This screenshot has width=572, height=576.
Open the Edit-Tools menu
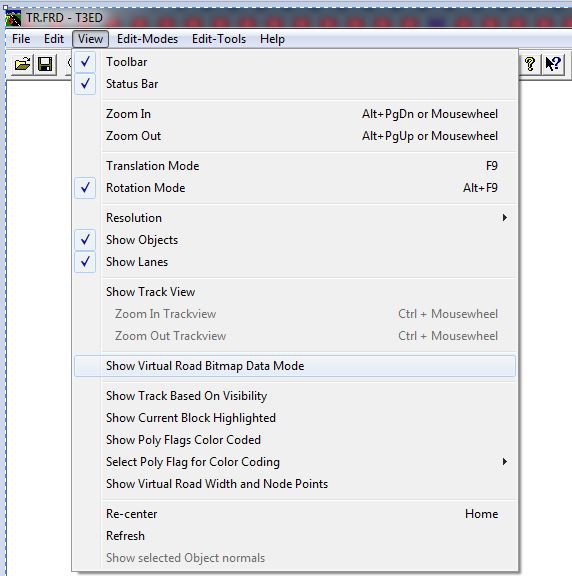[x=219, y=39]
